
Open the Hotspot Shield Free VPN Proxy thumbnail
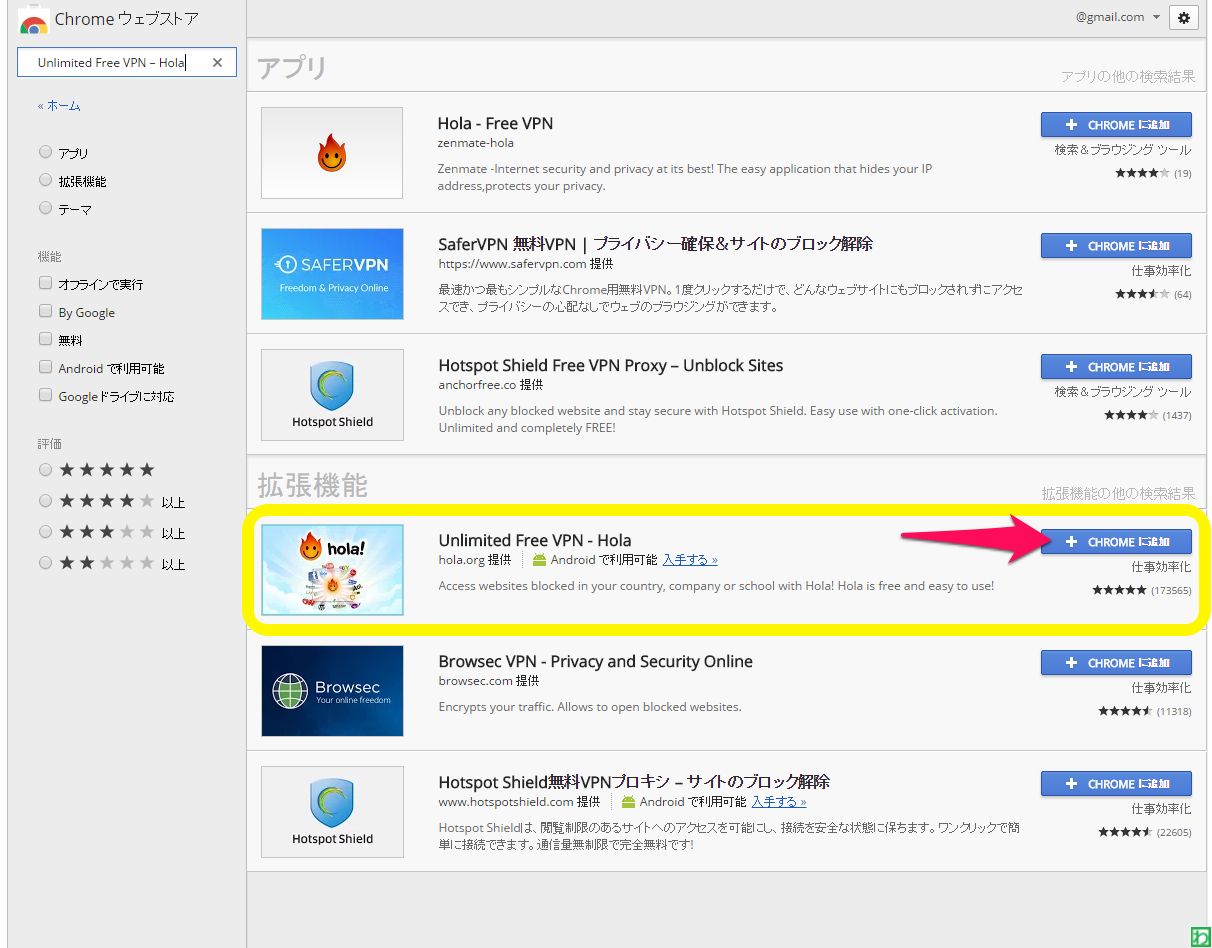pos(332,395)
